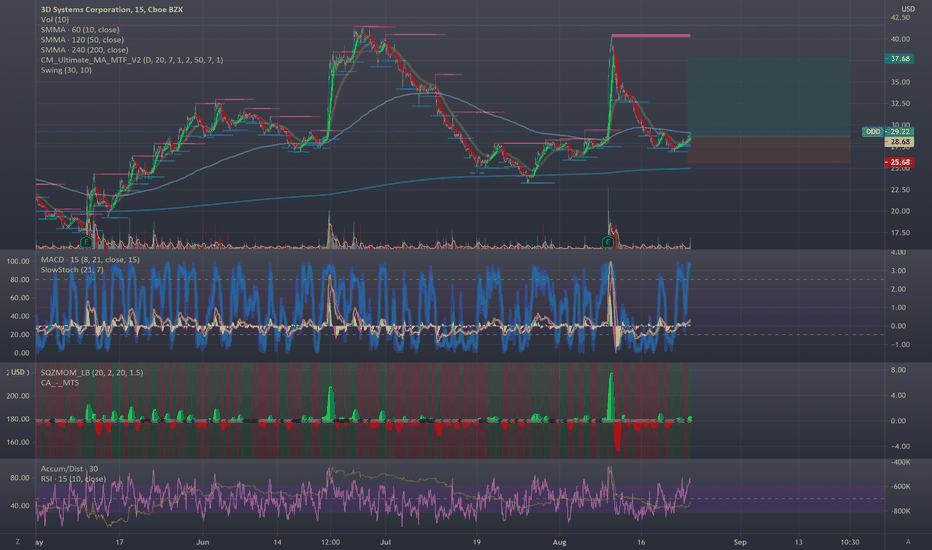
Task: Click the 29.22 last price label
Action: tap(899, 131)
